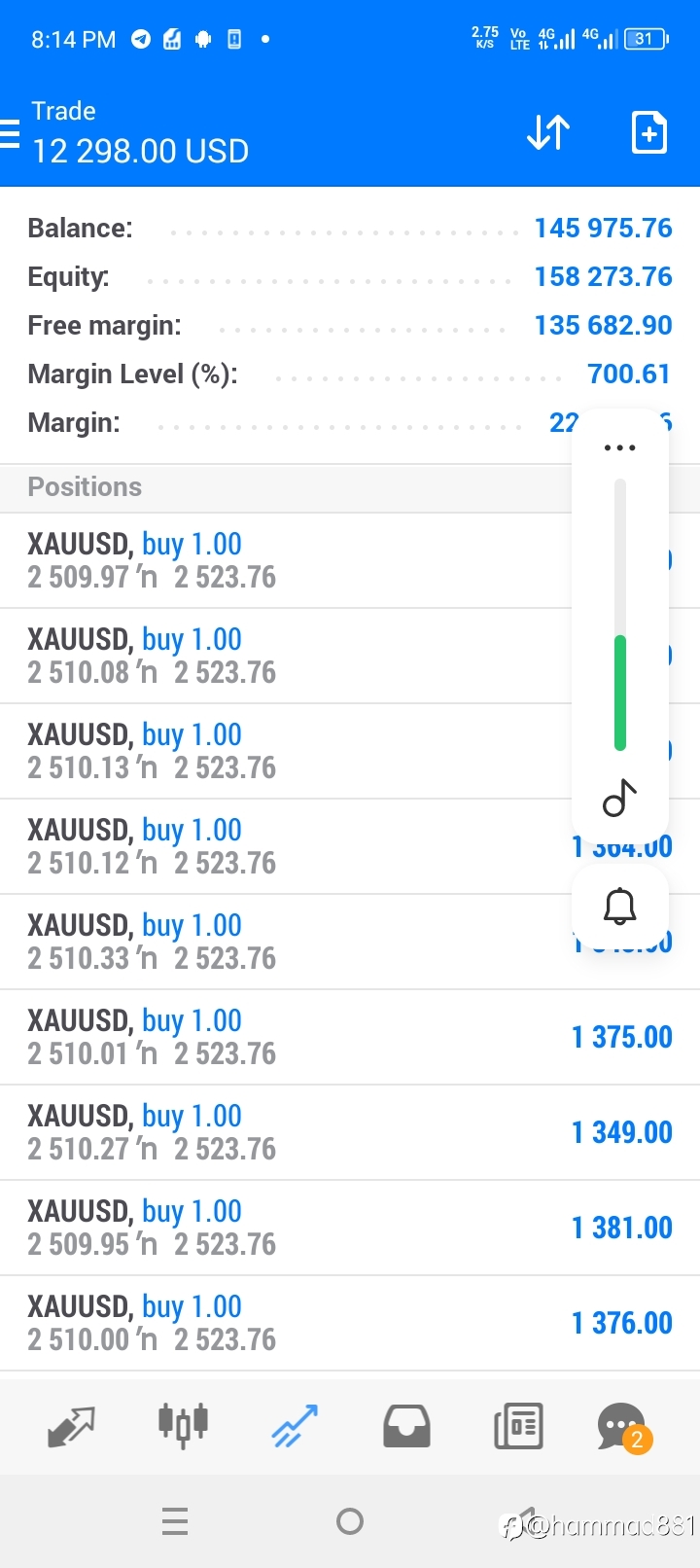Open the candlestick Chart tab
The image size is (700, 1568).
tap(183, 1426)
